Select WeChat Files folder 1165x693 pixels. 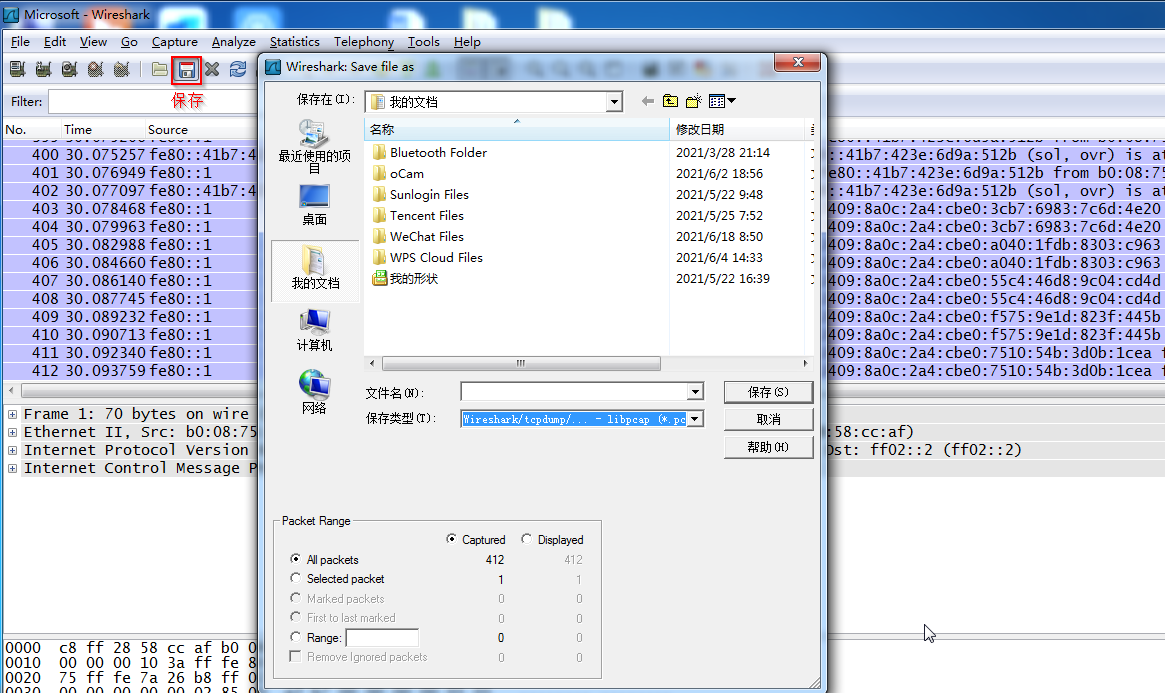click(418, 236)
